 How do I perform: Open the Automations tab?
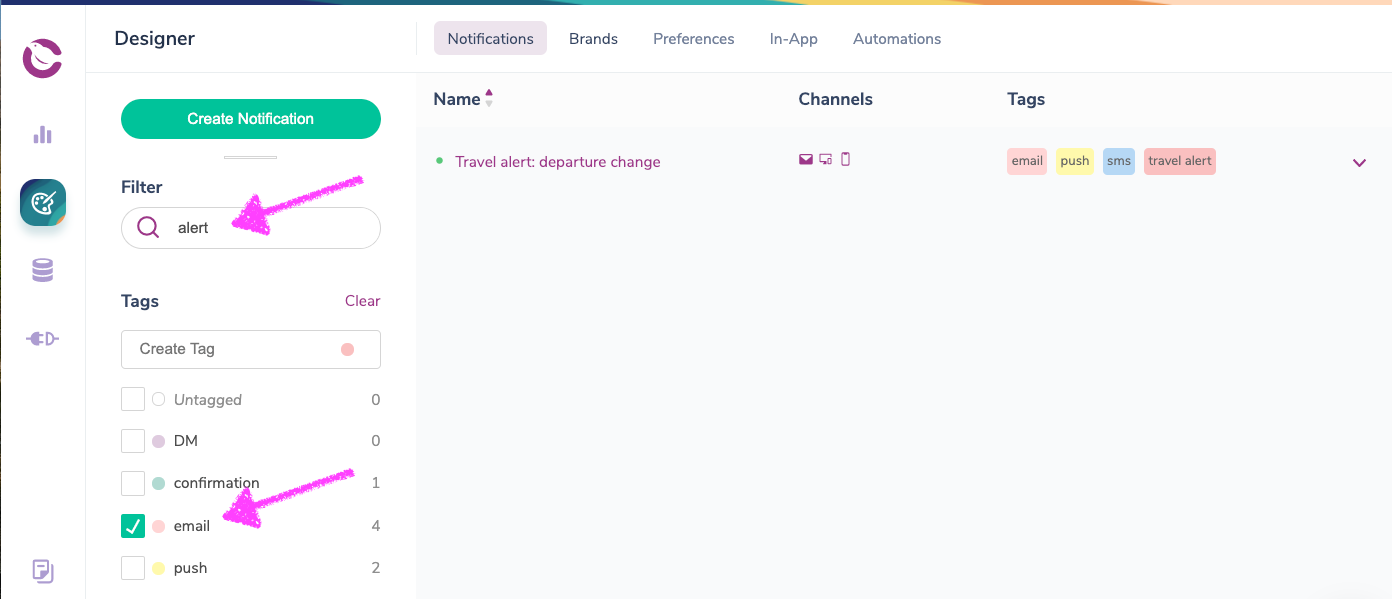pyautogui.click(x=897, y=39)
